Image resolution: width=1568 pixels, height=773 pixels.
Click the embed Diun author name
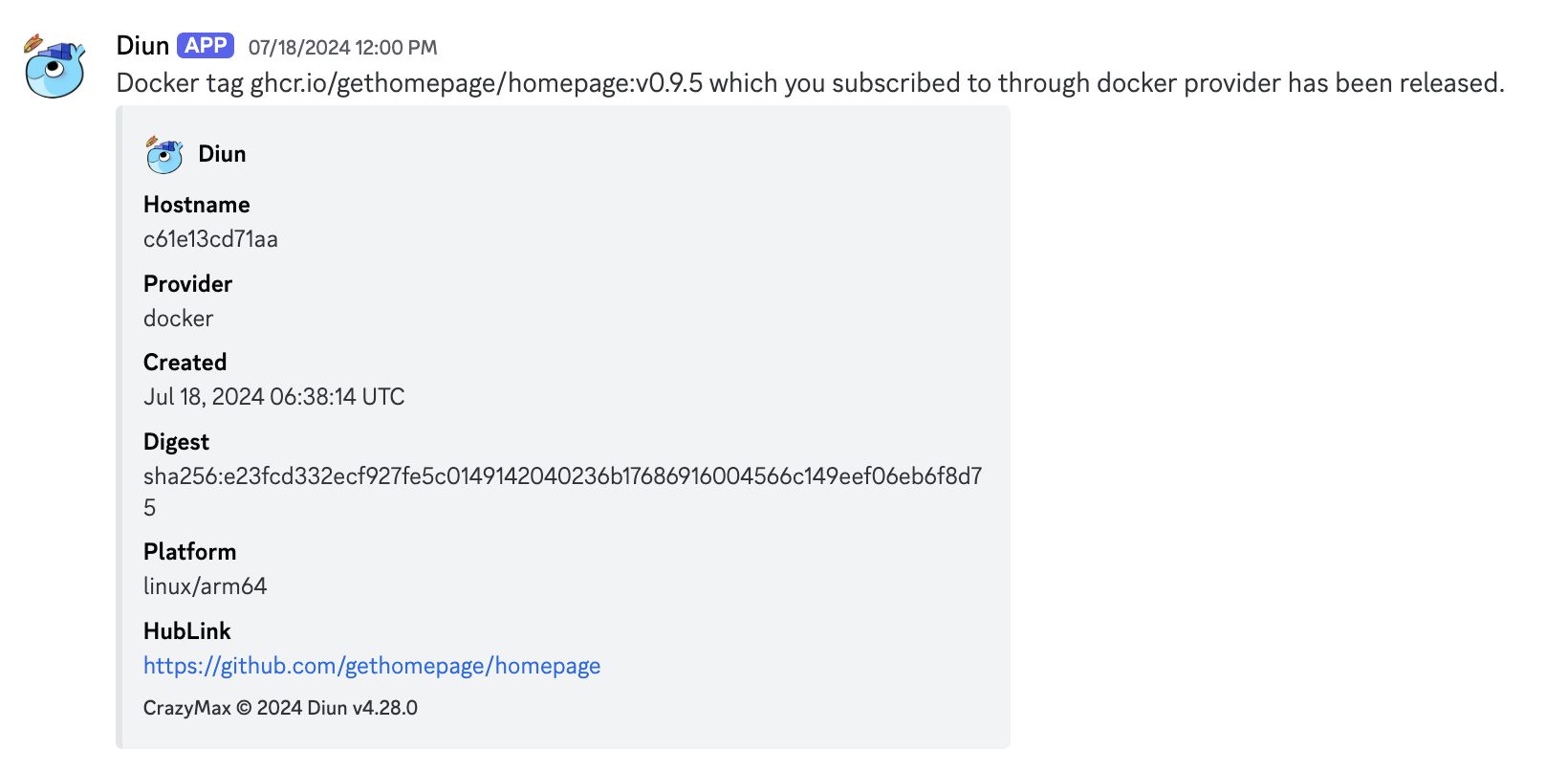pyautogui.click(x=222, y=153)
